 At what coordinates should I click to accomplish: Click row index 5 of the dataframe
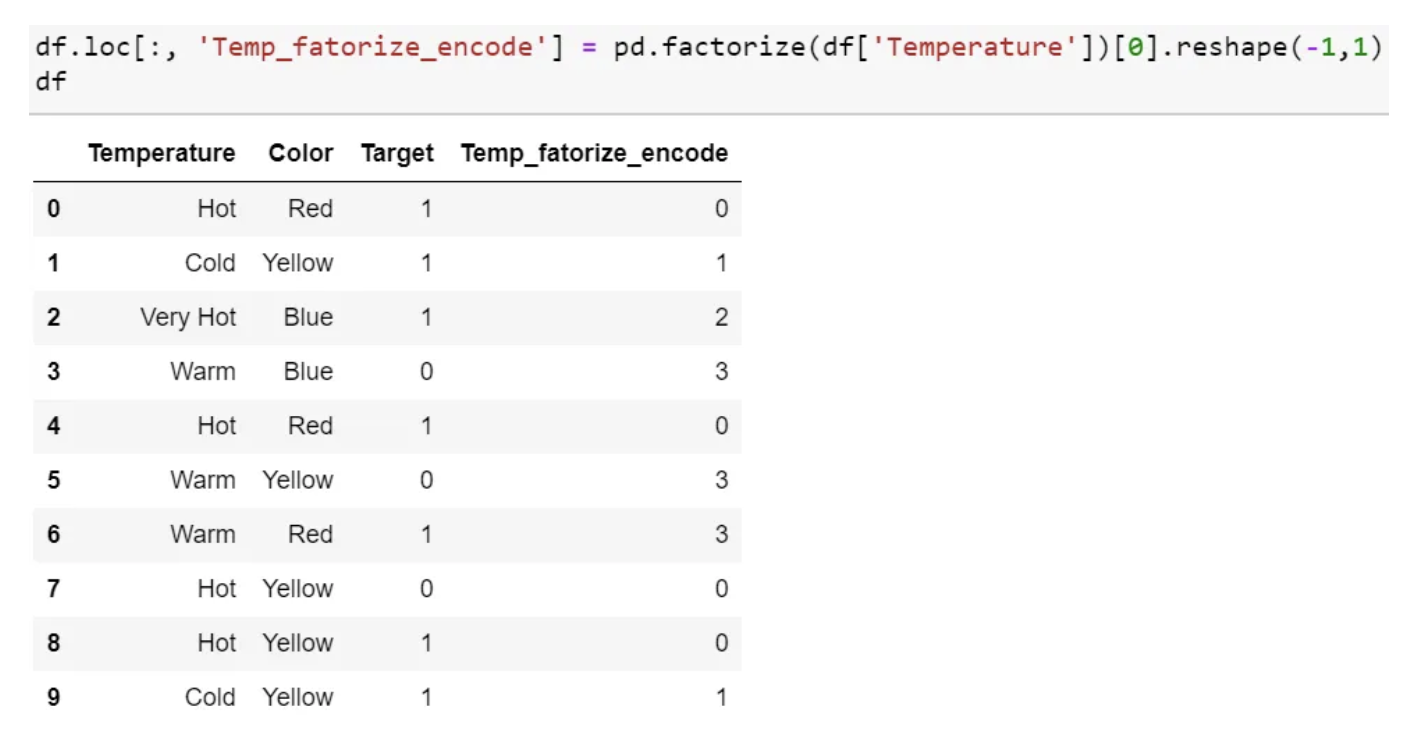pos(53,480)
